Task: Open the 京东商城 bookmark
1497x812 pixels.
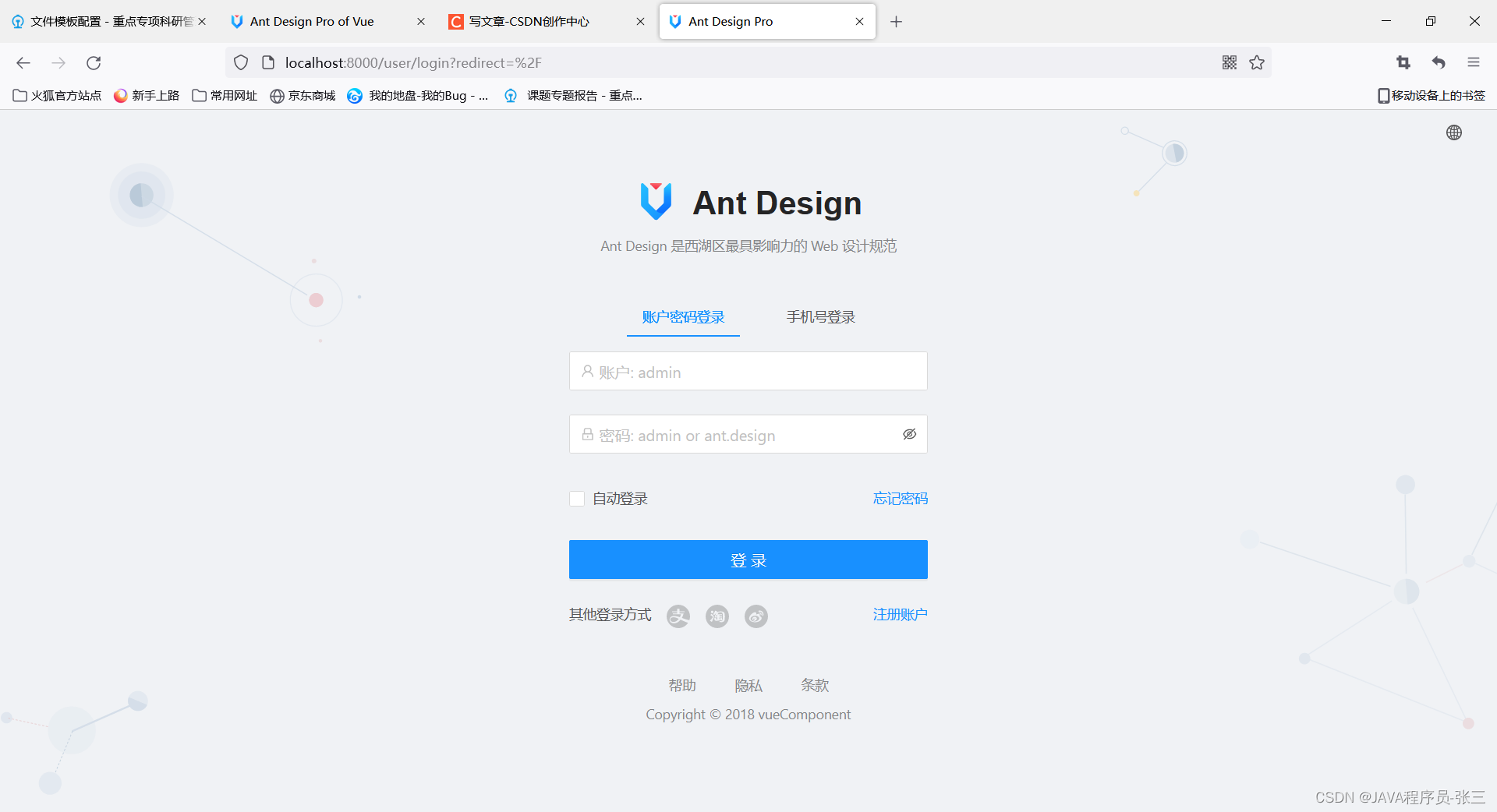Action: pyautogui.click(x=303, y=96)
